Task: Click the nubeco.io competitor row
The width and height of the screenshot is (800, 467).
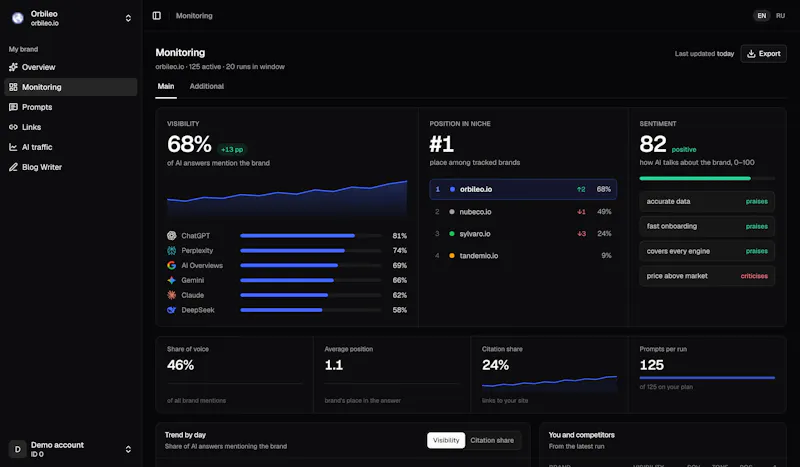Action: pos(523,212)
